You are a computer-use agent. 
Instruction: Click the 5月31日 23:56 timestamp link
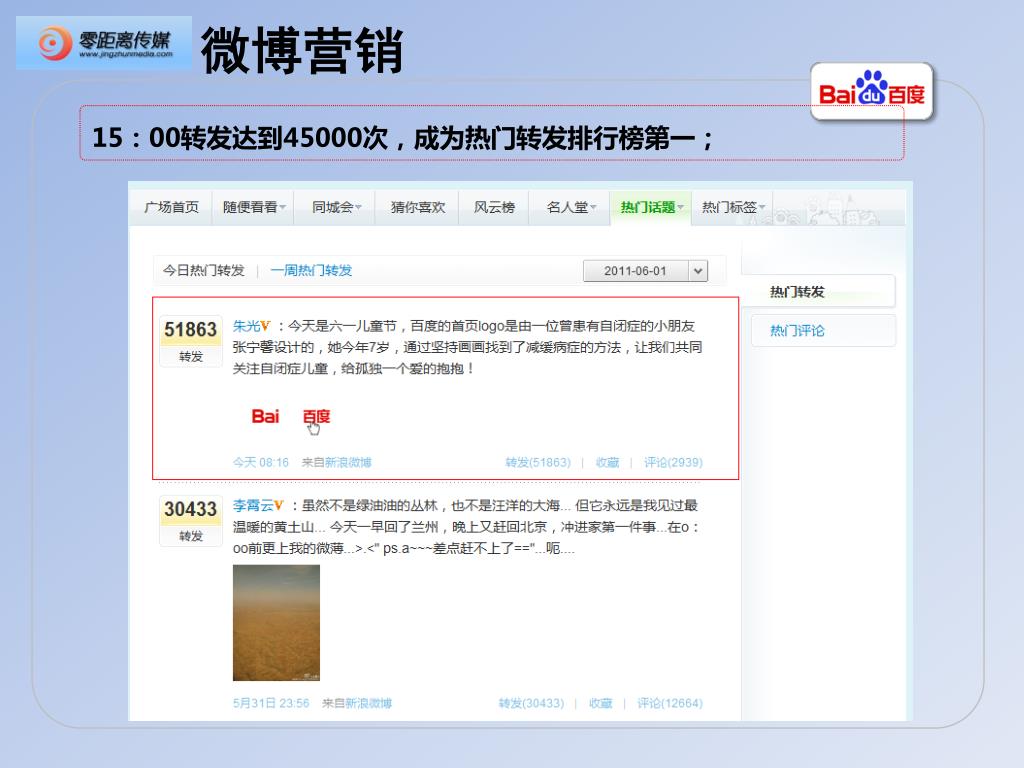pyautogui.click(x=271, y=703)
